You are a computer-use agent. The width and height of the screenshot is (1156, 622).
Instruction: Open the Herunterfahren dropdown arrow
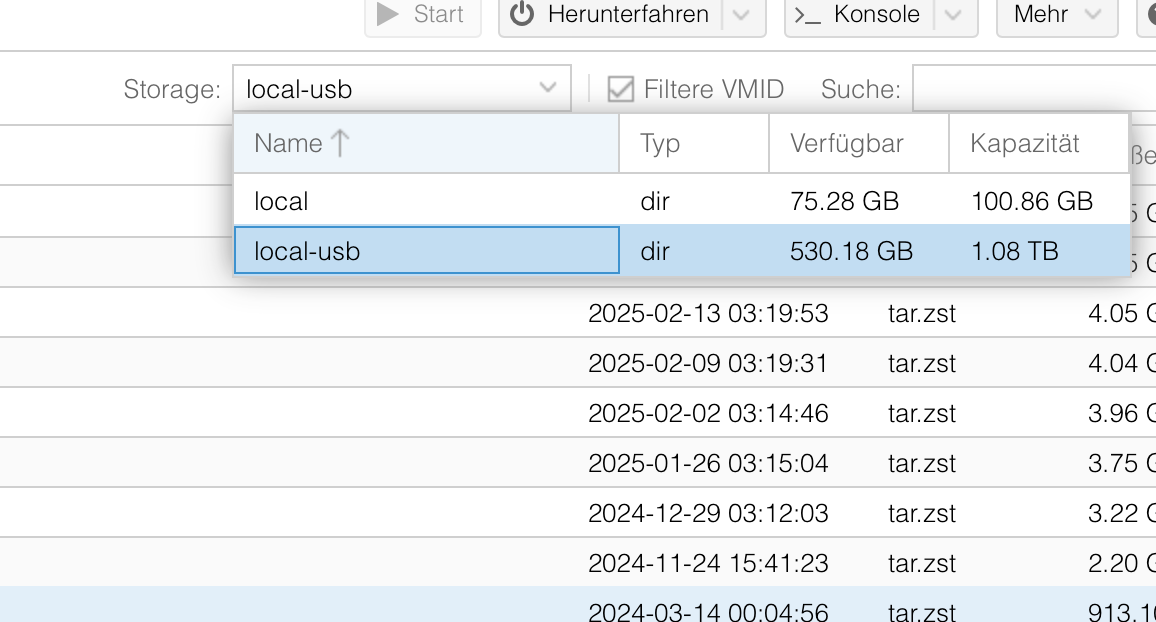740,15
